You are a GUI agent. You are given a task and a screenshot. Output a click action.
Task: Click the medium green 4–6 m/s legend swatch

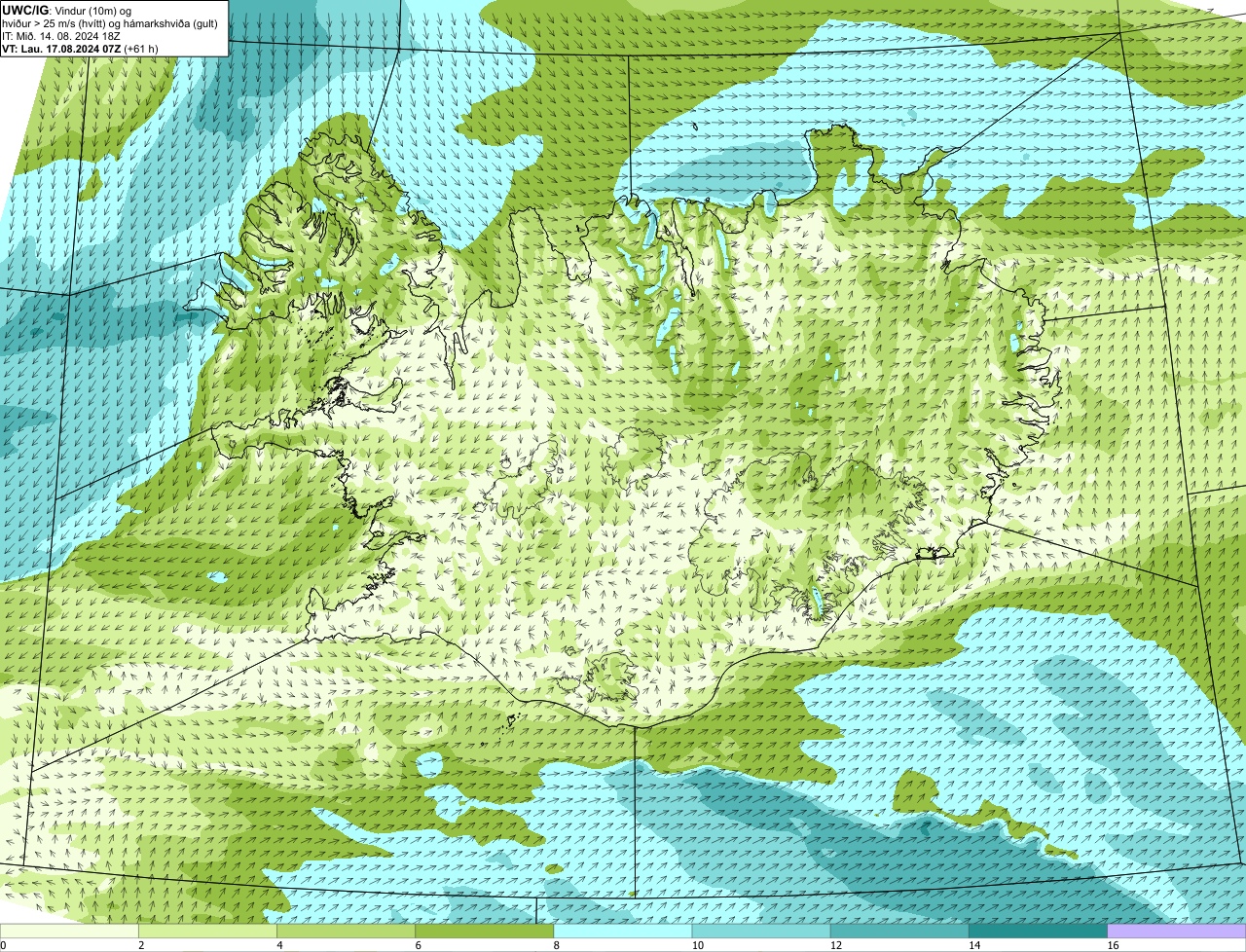(x=346, y=932)
